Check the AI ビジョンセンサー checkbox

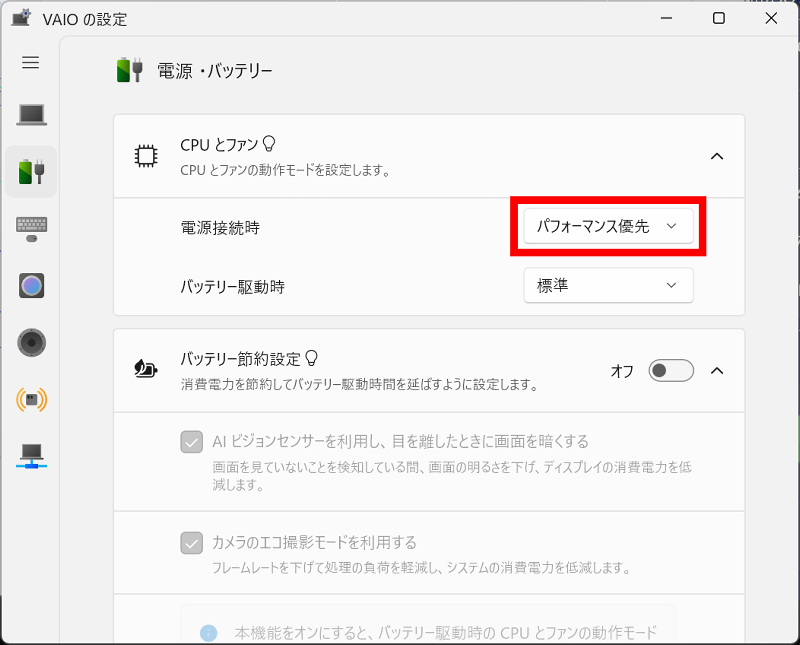pos(191,442)
